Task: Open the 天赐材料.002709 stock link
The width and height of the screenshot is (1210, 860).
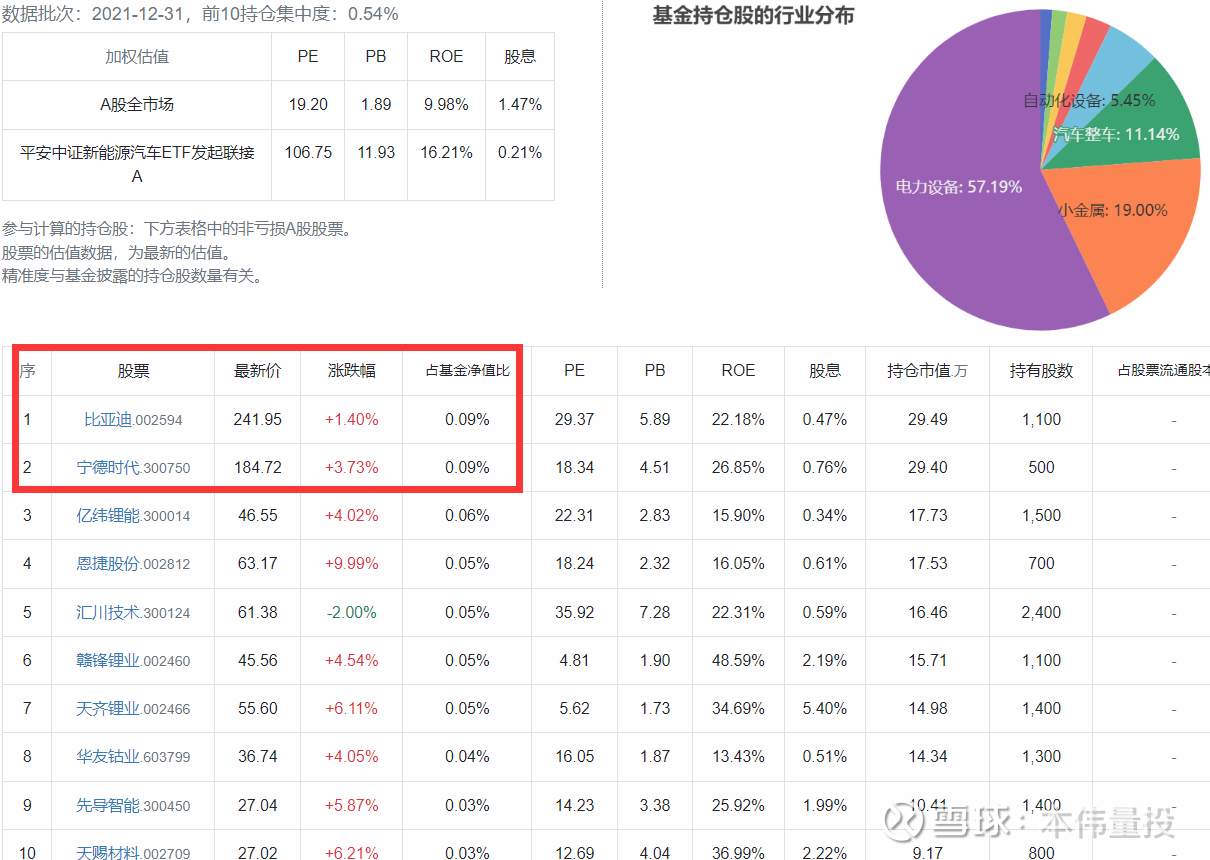Action: pyautogui.click(x=133, y=852)
